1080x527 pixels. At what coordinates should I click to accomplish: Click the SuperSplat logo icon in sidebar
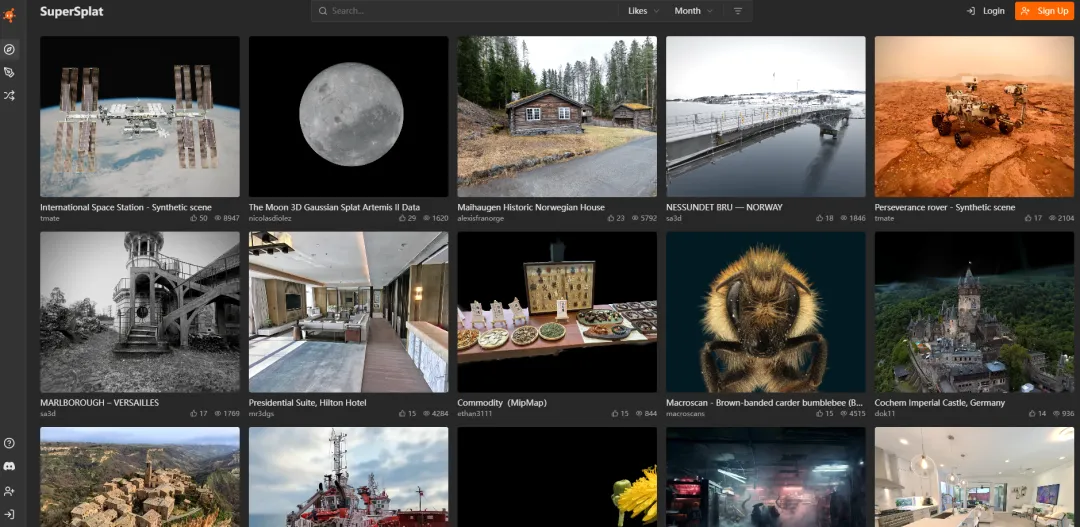[x=9, y=14]
